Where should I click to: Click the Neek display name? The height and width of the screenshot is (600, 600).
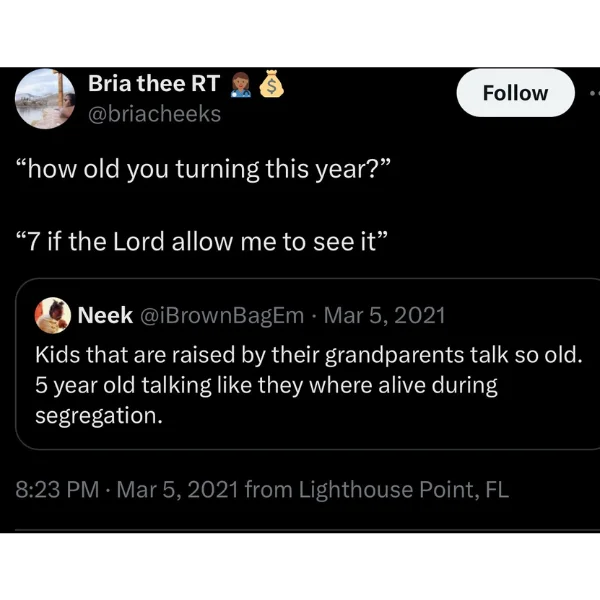coord(105,315)
